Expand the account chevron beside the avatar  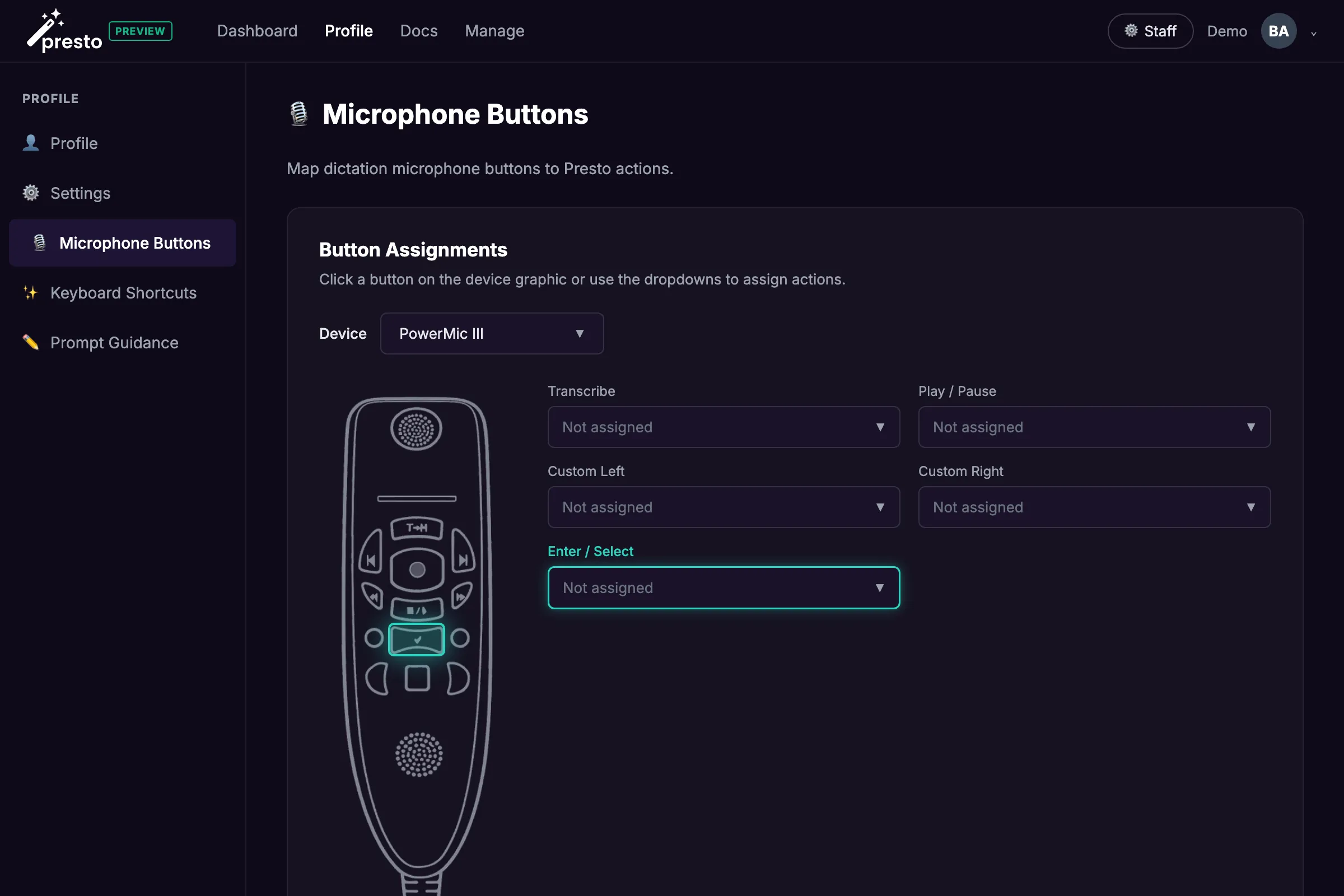pyautogui.click(x=1313, y=32)
